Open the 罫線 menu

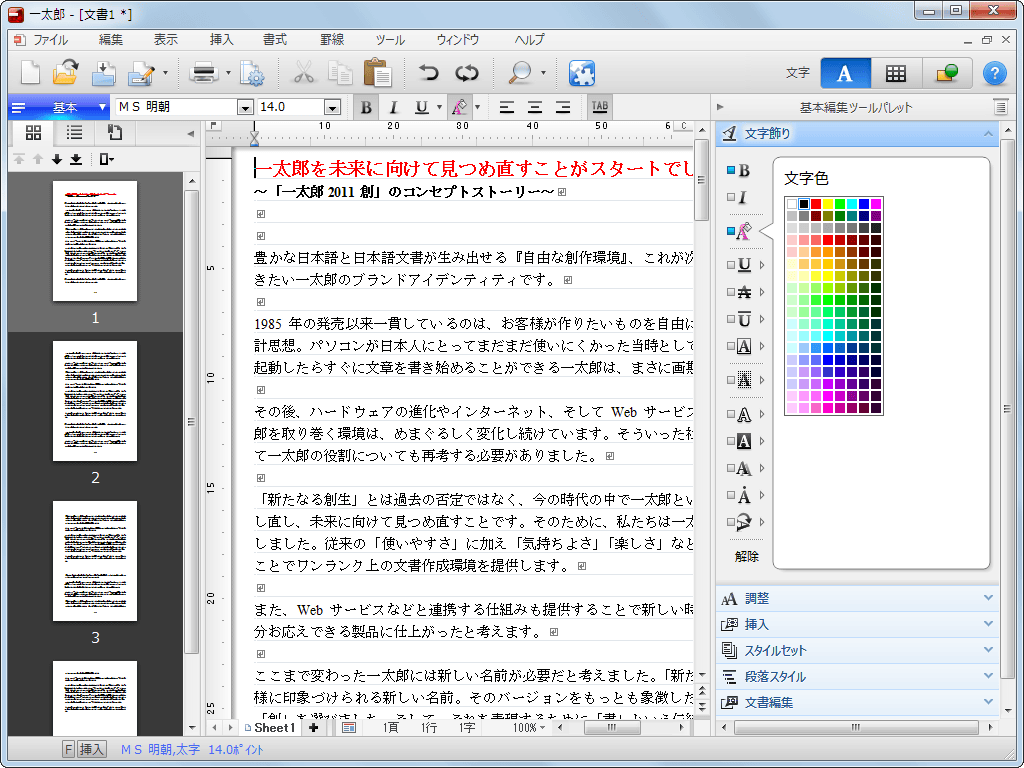tap(332, 40)
